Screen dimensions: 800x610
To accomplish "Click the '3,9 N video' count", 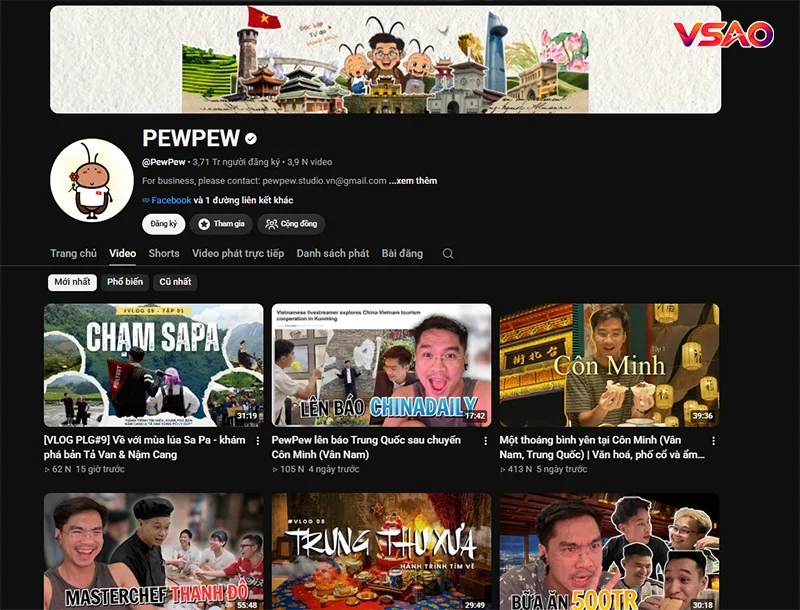I will click(310, 162).
